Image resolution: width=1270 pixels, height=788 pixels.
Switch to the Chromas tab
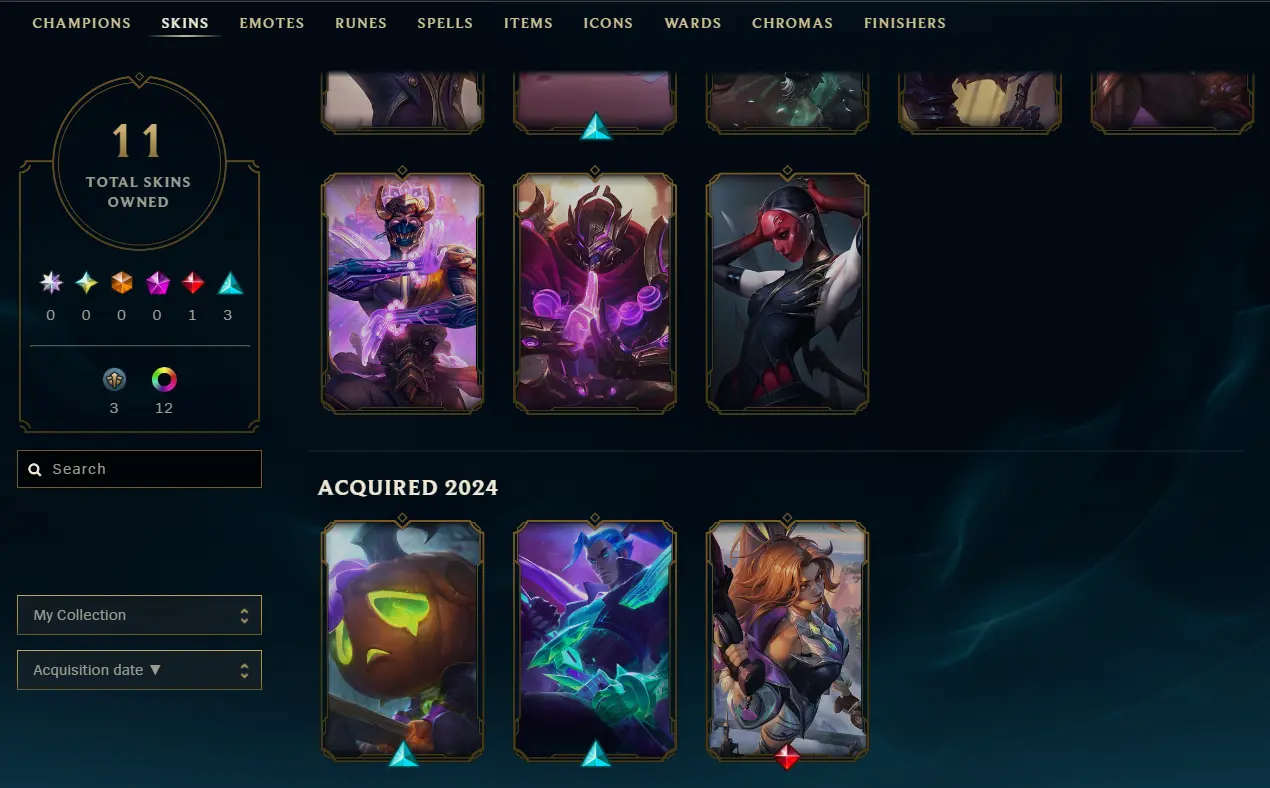[x=792, y=23]
